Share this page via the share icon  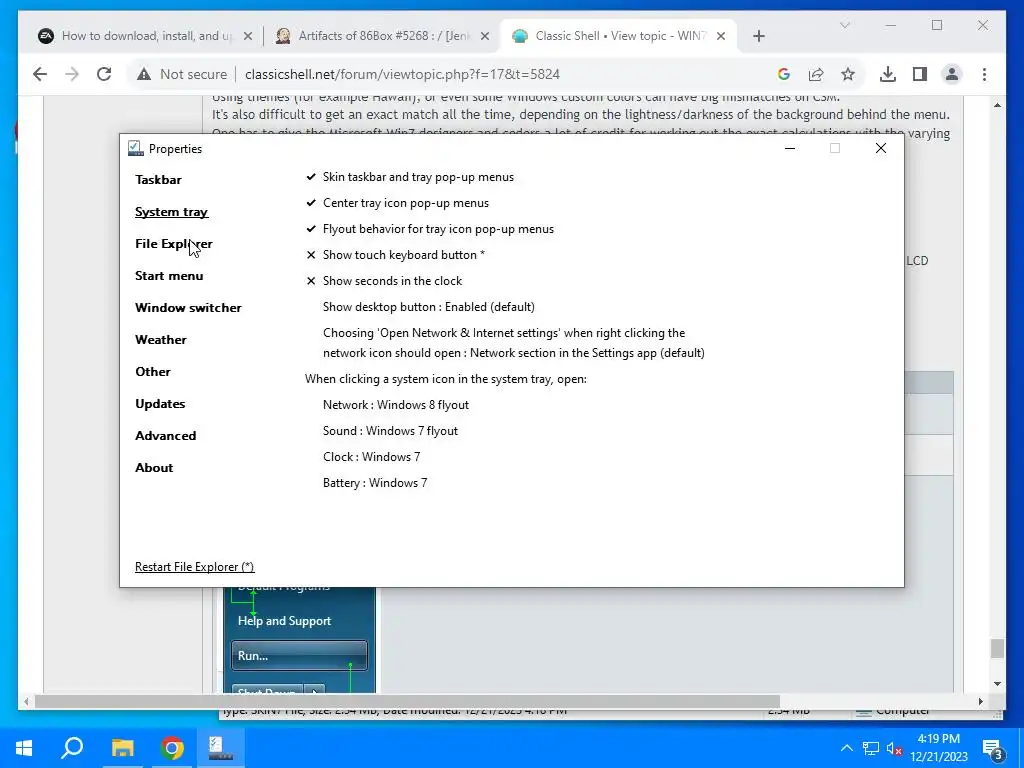click(816, 74)
